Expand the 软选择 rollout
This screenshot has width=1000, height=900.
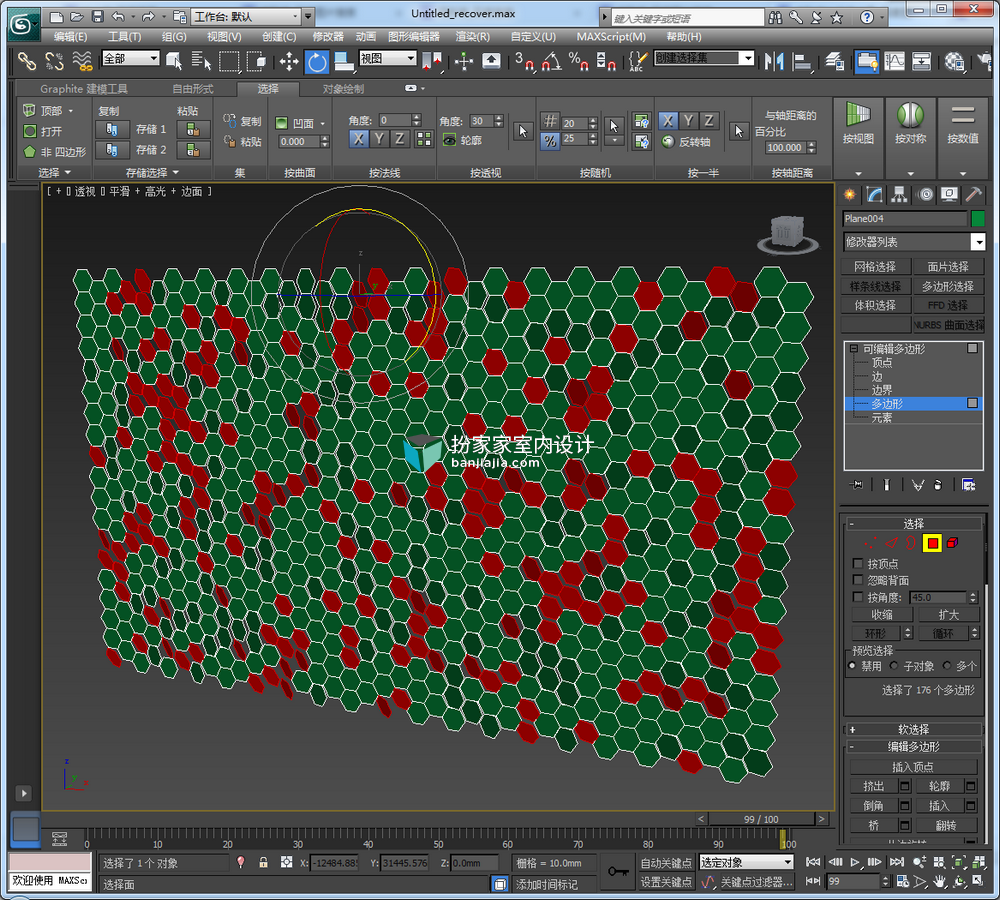[913, 730]
